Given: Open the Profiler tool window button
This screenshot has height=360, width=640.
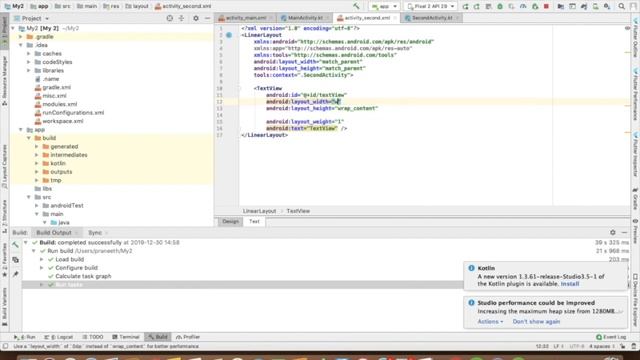Looking at the screenshot, I should [188, 337].
